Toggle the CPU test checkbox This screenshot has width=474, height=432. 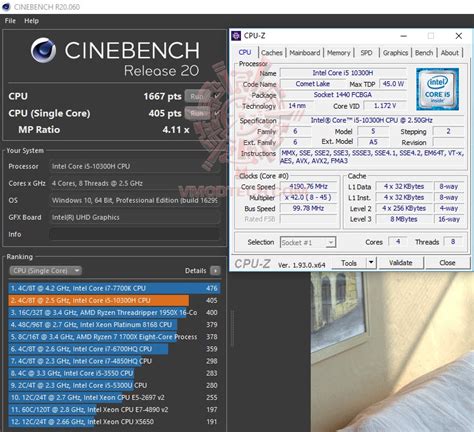217,96
